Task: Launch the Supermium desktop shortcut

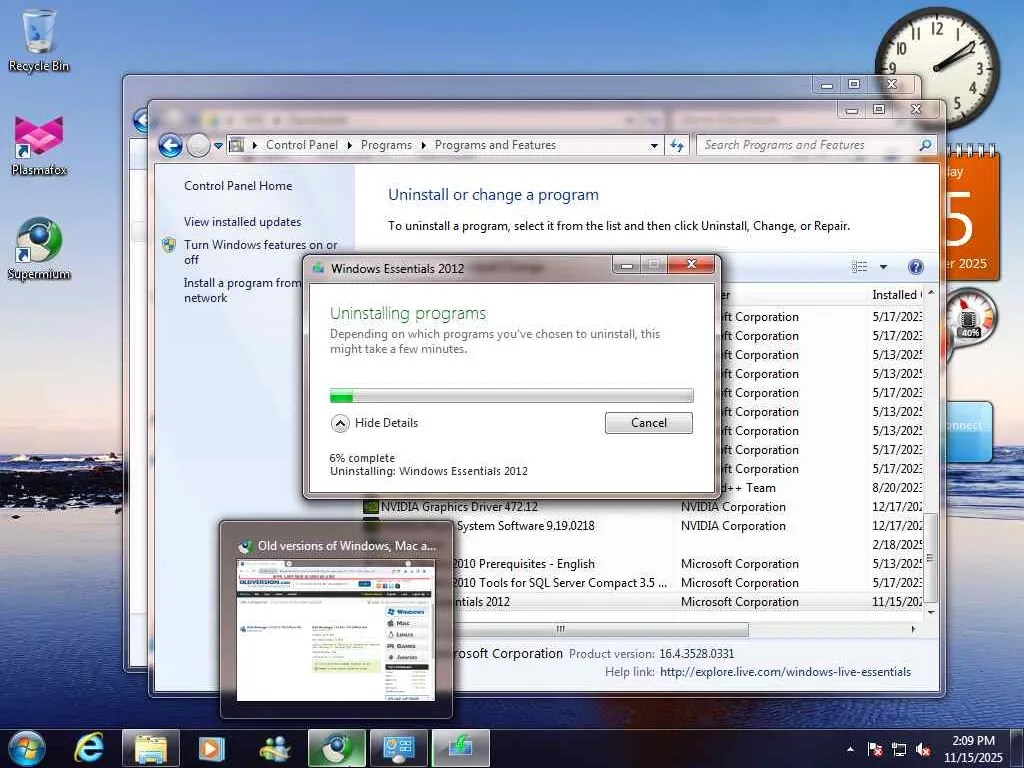Action: [39, 249]
